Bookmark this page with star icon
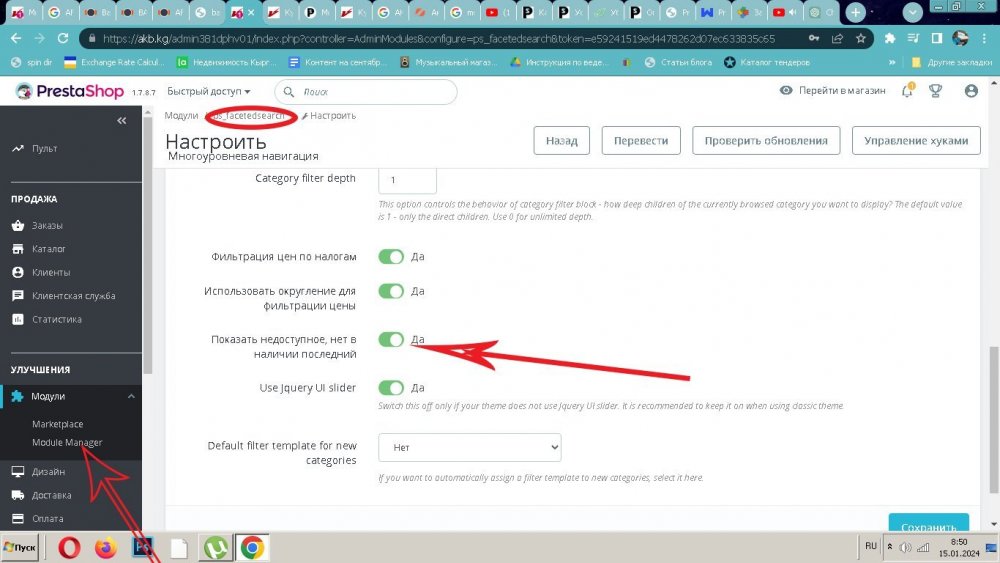 click(861, 38)
